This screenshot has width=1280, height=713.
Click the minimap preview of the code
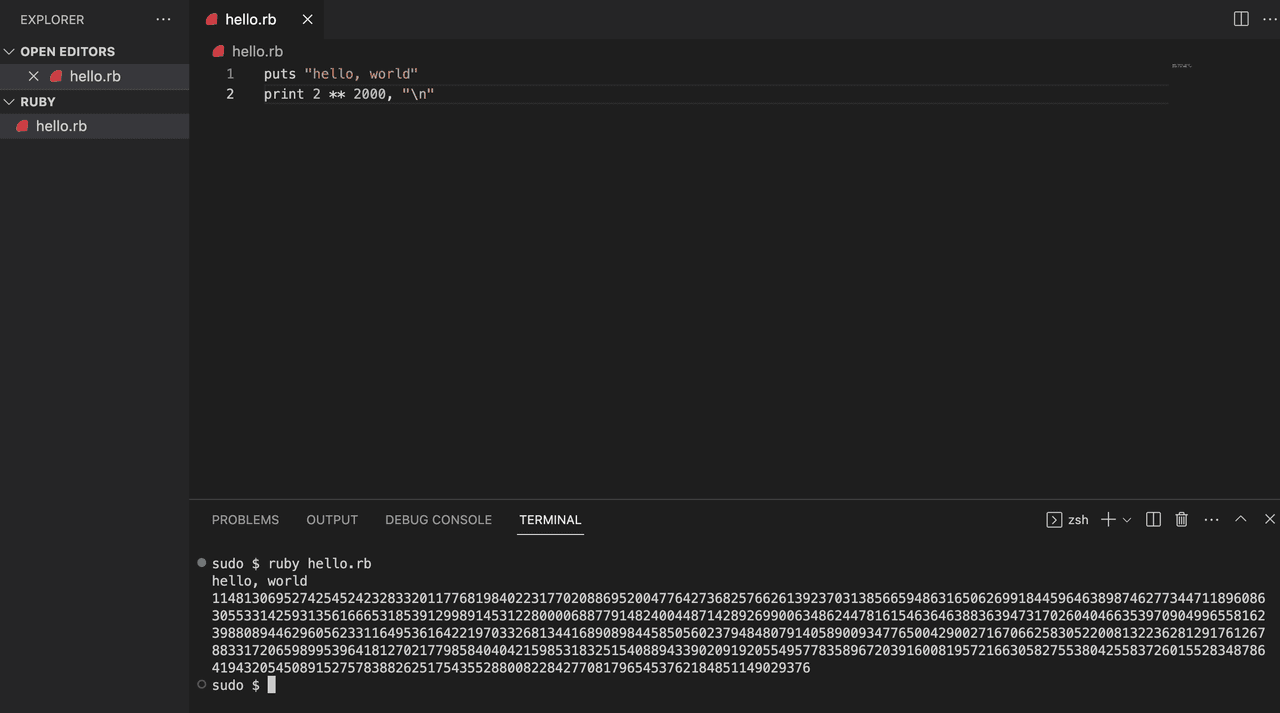click(x=1182, y=66)
